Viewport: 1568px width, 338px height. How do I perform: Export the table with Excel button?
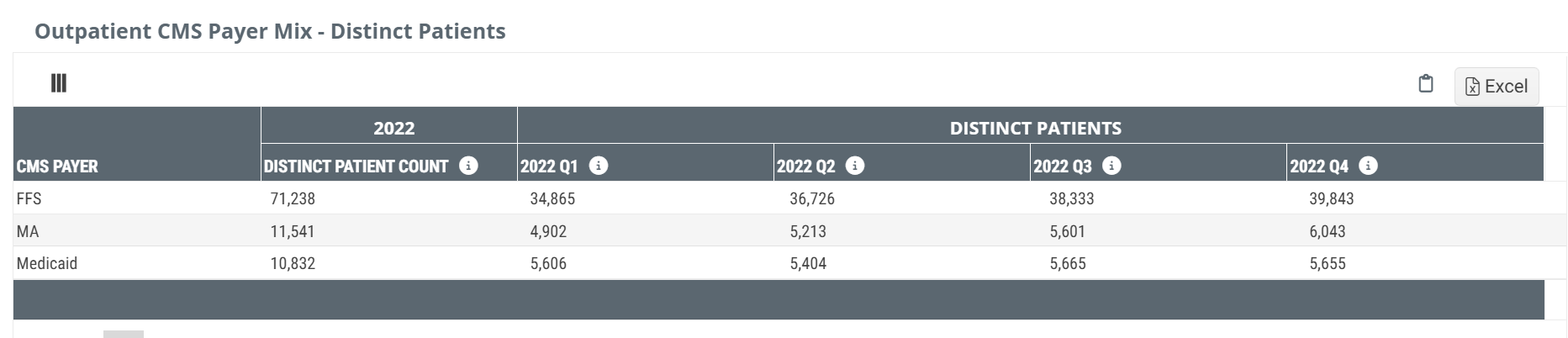point(1496,87)
